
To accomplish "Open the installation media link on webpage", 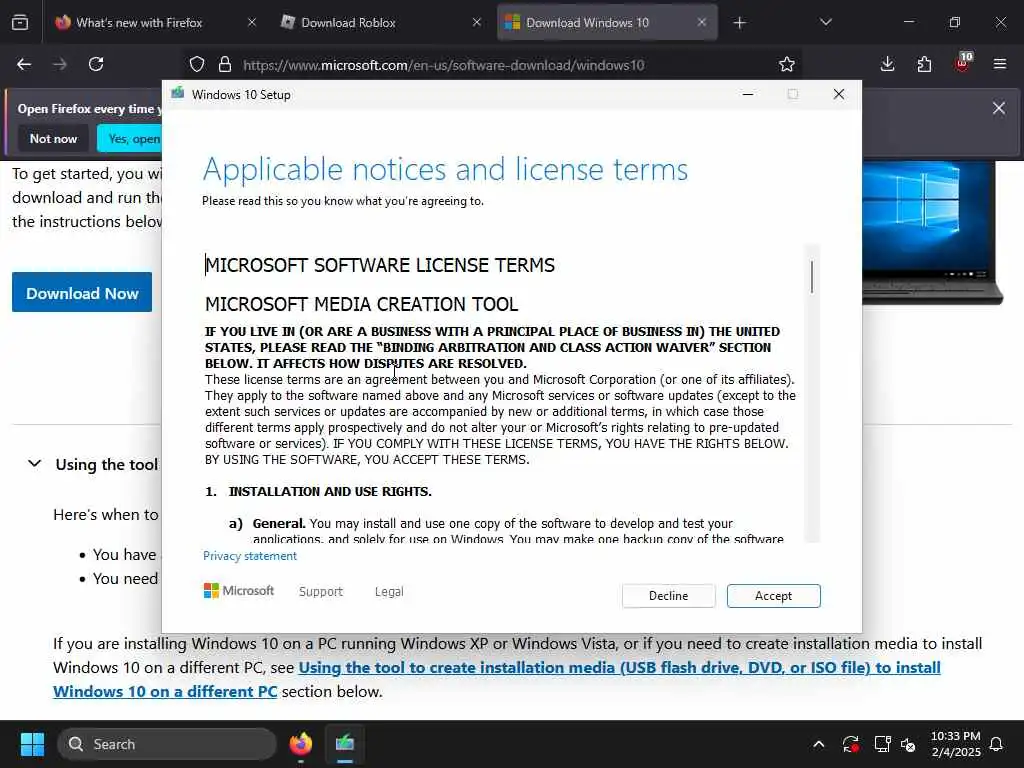I will point(496,679).
